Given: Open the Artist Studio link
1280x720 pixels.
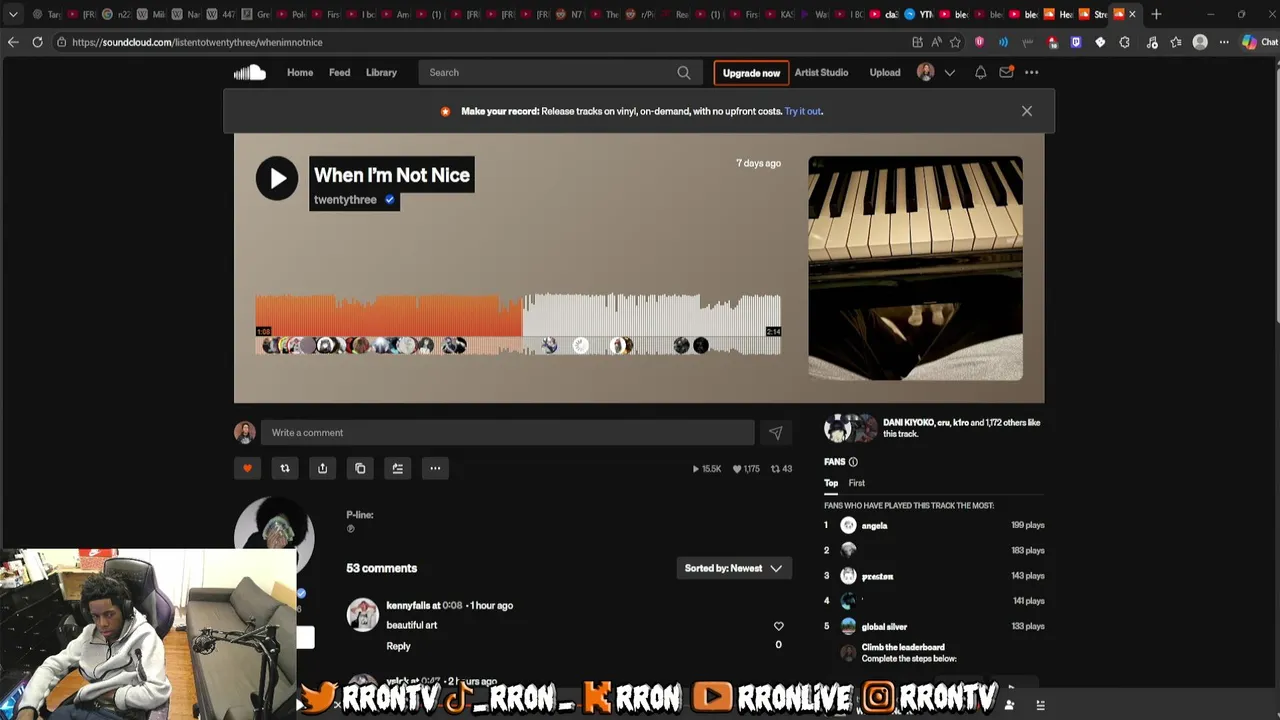Looking at the screenshot, I should (x=821, y=72).
